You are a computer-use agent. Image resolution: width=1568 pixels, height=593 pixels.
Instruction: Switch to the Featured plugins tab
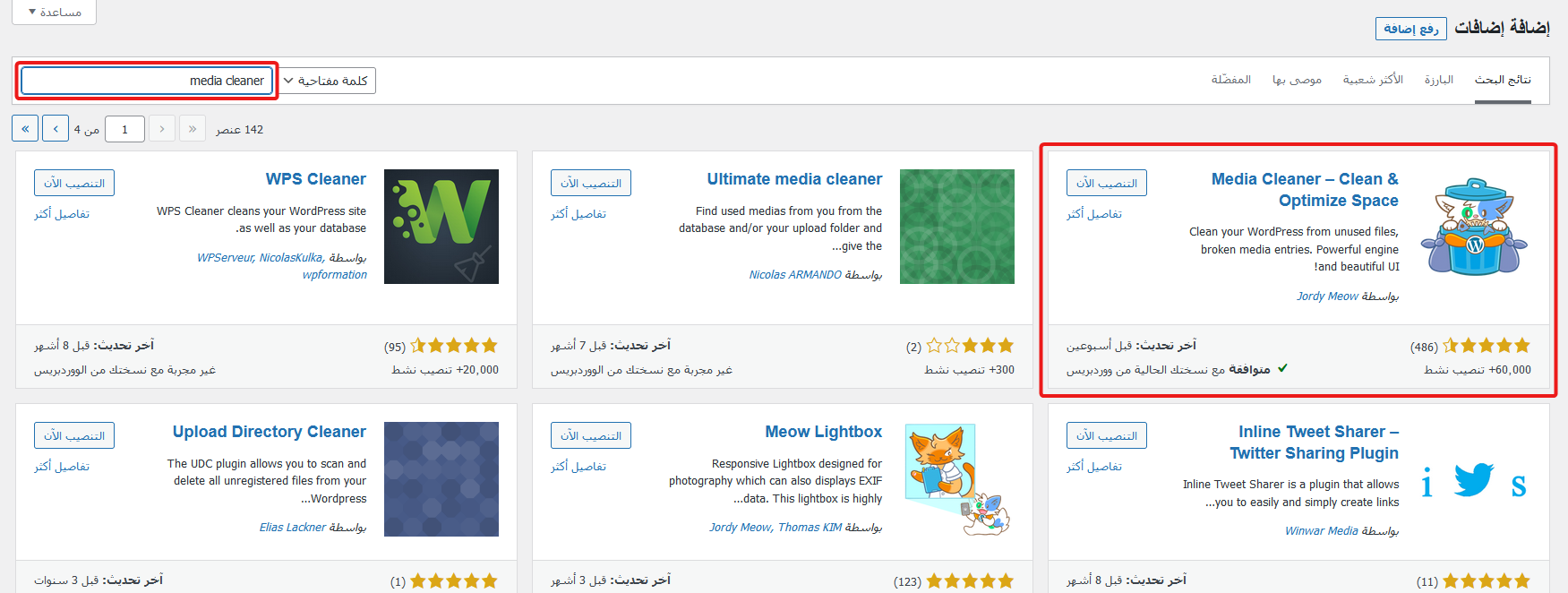[1438, 80]
